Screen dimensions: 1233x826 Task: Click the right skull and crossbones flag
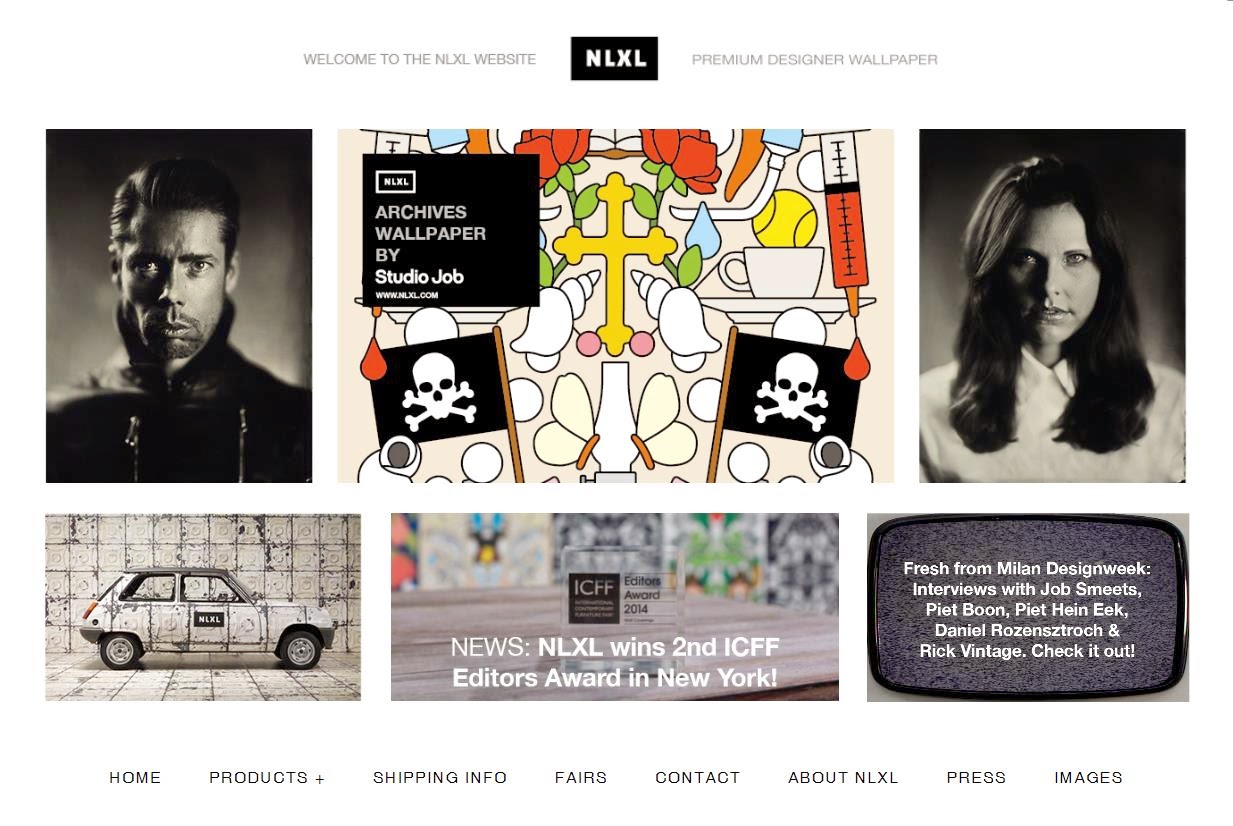point(792,390)
